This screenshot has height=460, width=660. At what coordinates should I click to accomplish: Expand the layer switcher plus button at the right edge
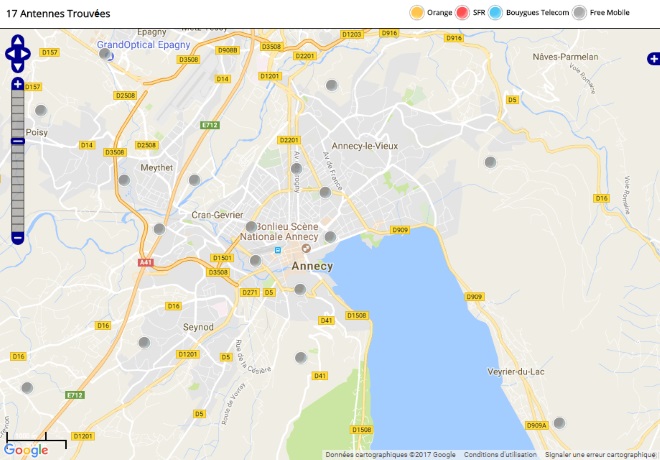pos(654,59)
